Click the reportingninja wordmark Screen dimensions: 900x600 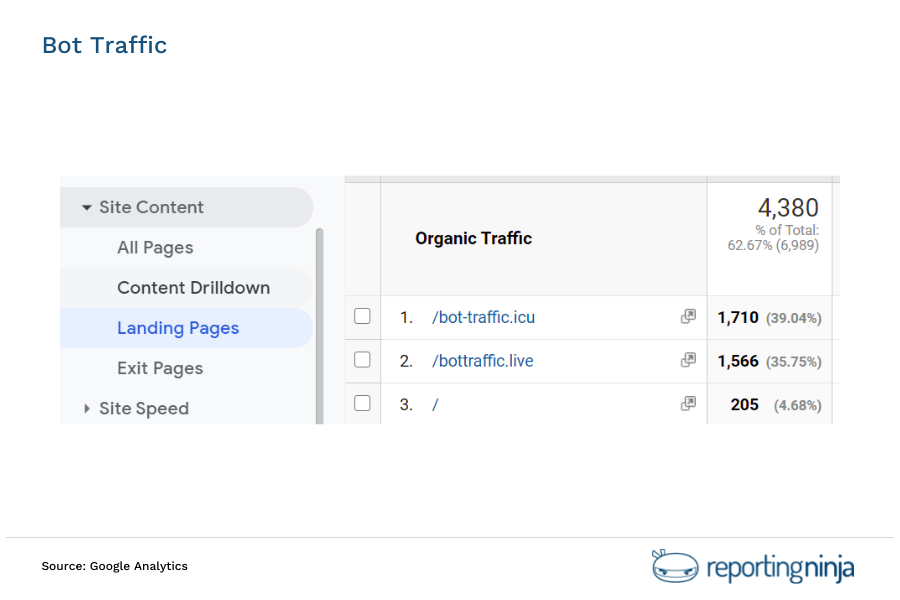click(780, 568)
